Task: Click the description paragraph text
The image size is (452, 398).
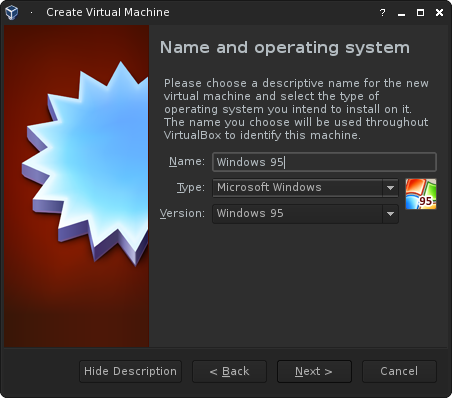Action: coord(296,109)
